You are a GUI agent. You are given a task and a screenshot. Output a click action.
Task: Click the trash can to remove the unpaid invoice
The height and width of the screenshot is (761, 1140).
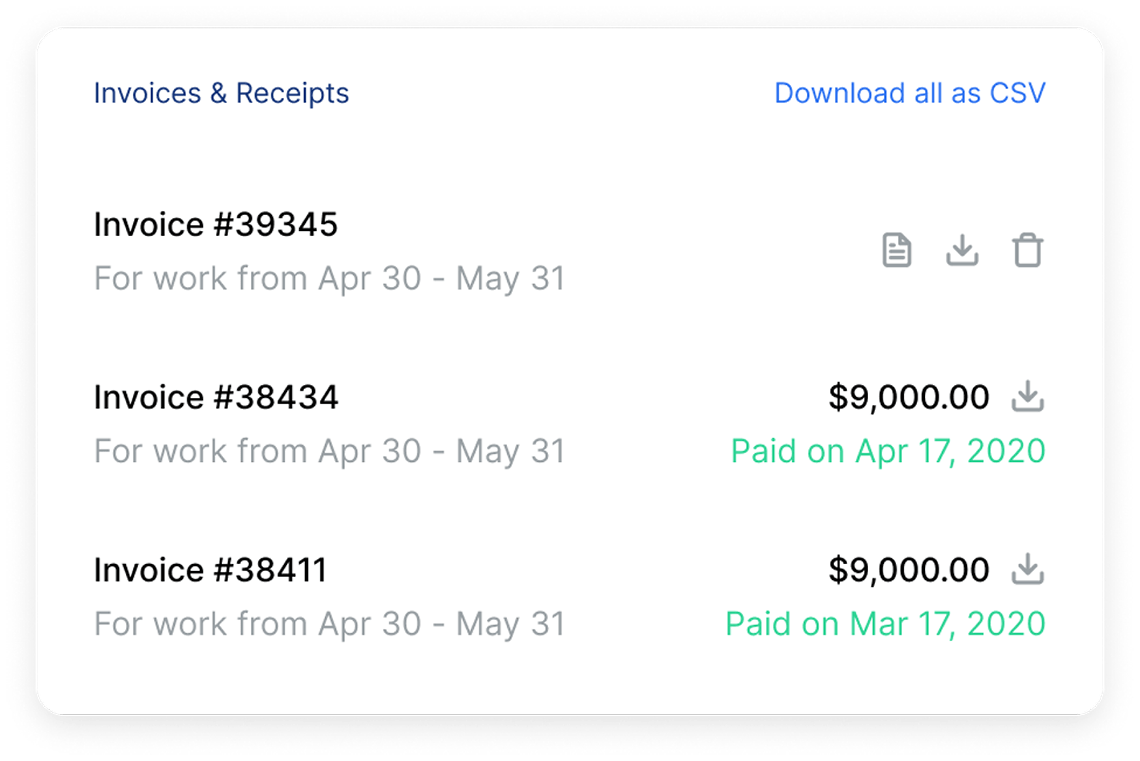click(1028, 251)
